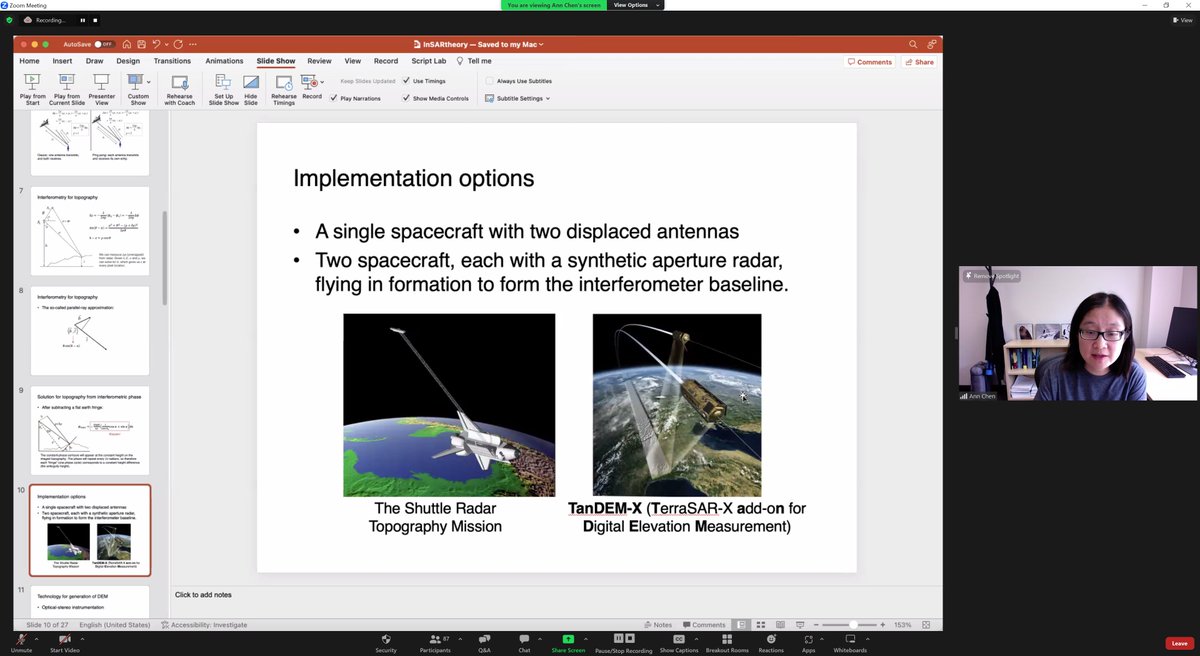Select slide 8 thumbnail Interferometry for topography

90,331
